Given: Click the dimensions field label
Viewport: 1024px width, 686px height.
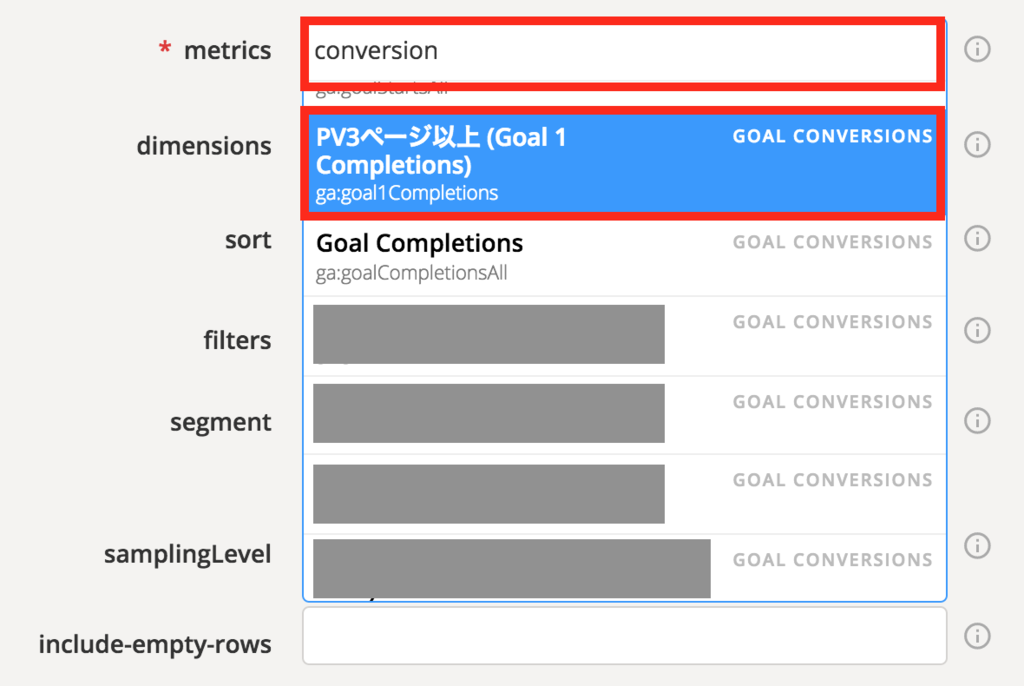Looking at the screenshot, I should point(204,146).
